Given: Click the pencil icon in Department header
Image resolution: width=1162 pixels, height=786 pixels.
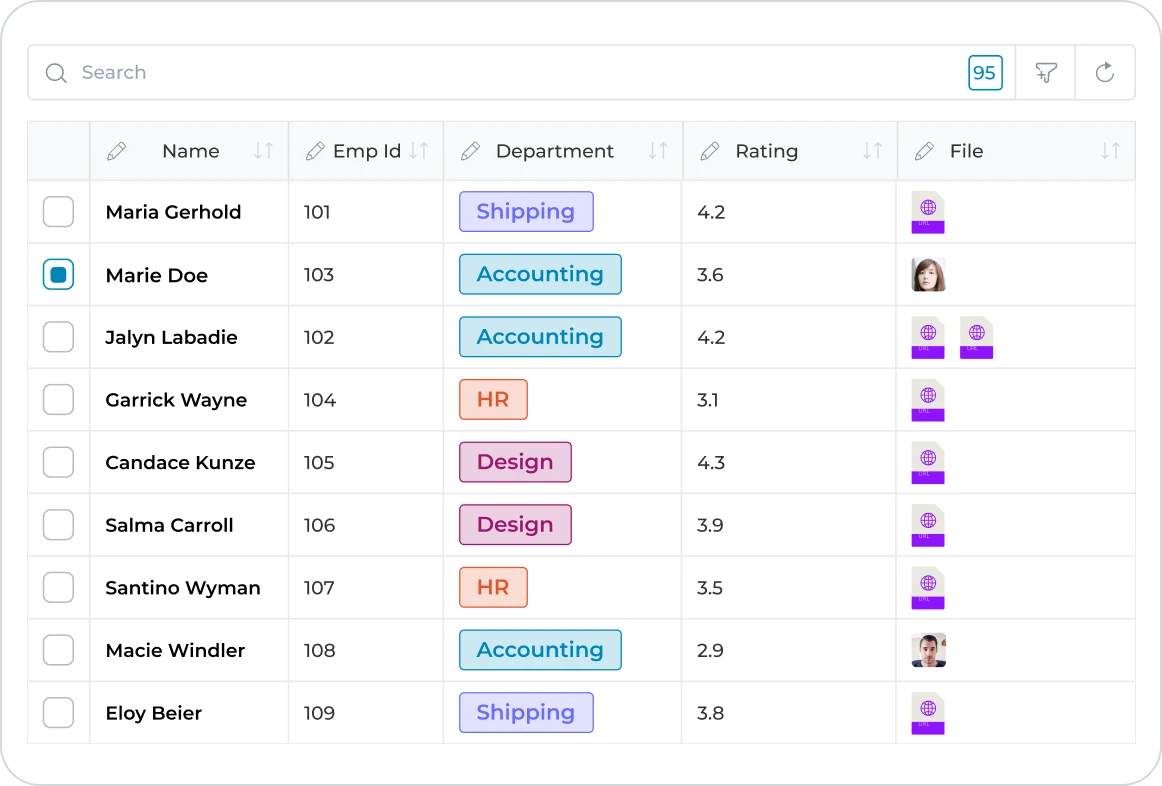Looking at the screenshot, I should [x=470, y=151].
